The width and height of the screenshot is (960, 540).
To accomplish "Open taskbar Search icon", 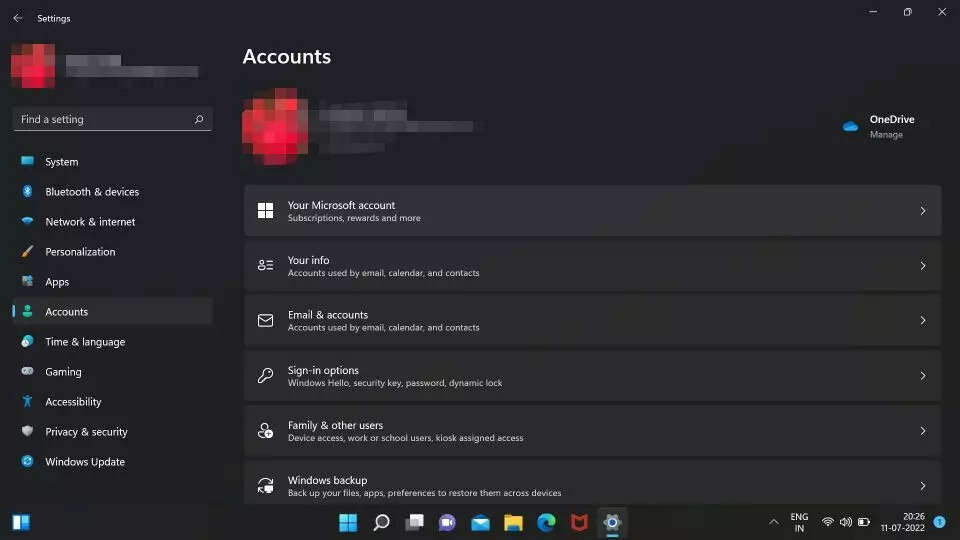I will pos(381,522).
